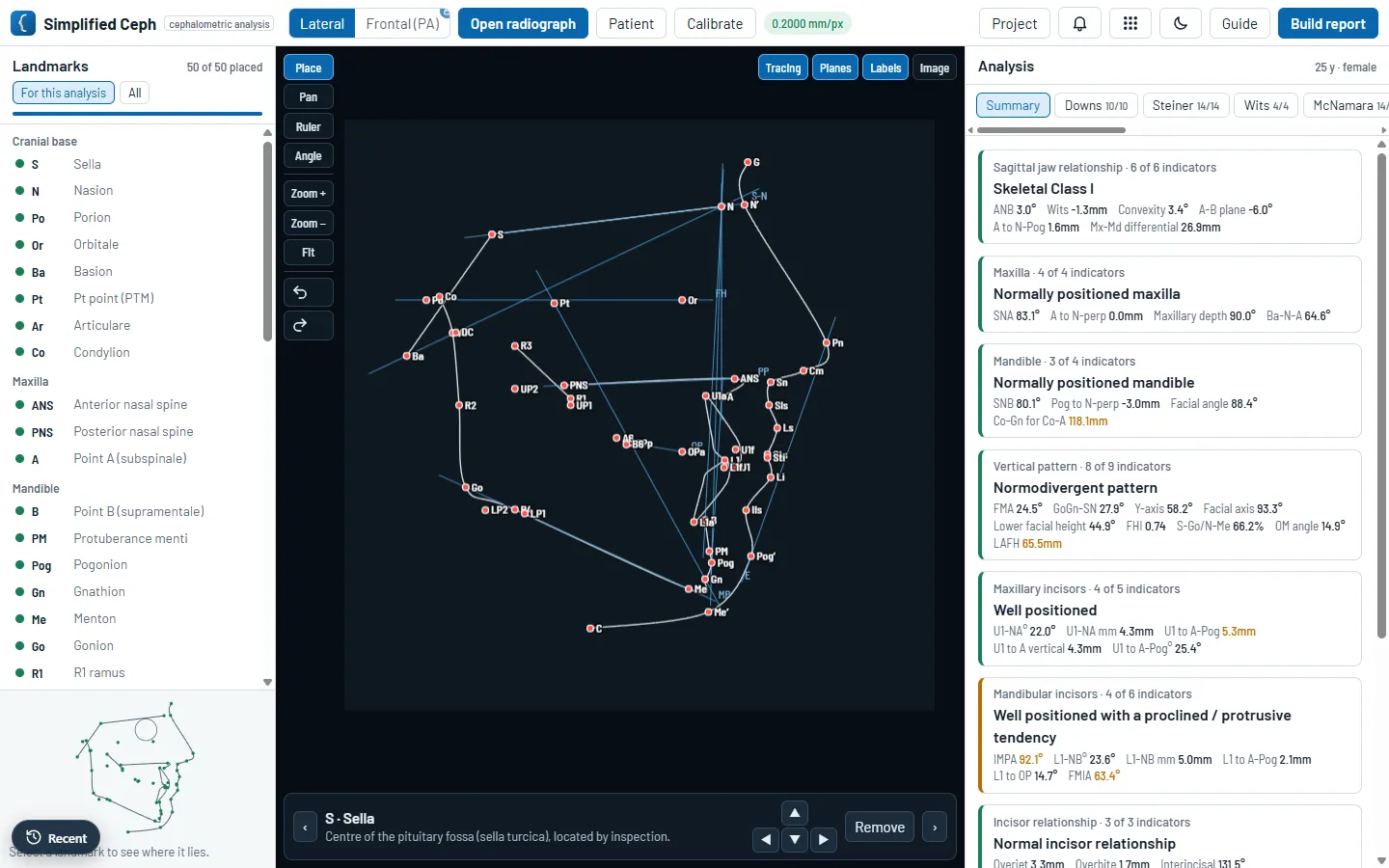Fit the tracing to the view
Screen dimensions: 1389x868
pos(309,252)
